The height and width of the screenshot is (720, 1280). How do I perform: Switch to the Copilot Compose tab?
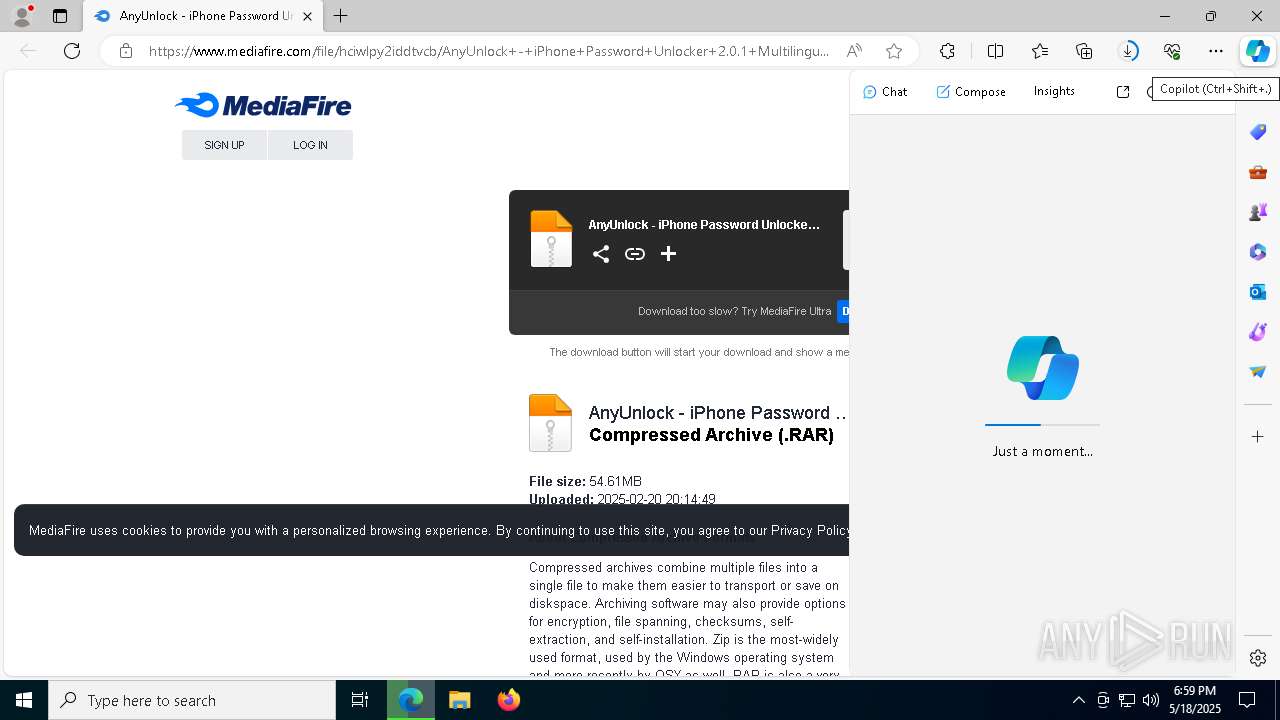click(x=971, y=91)
